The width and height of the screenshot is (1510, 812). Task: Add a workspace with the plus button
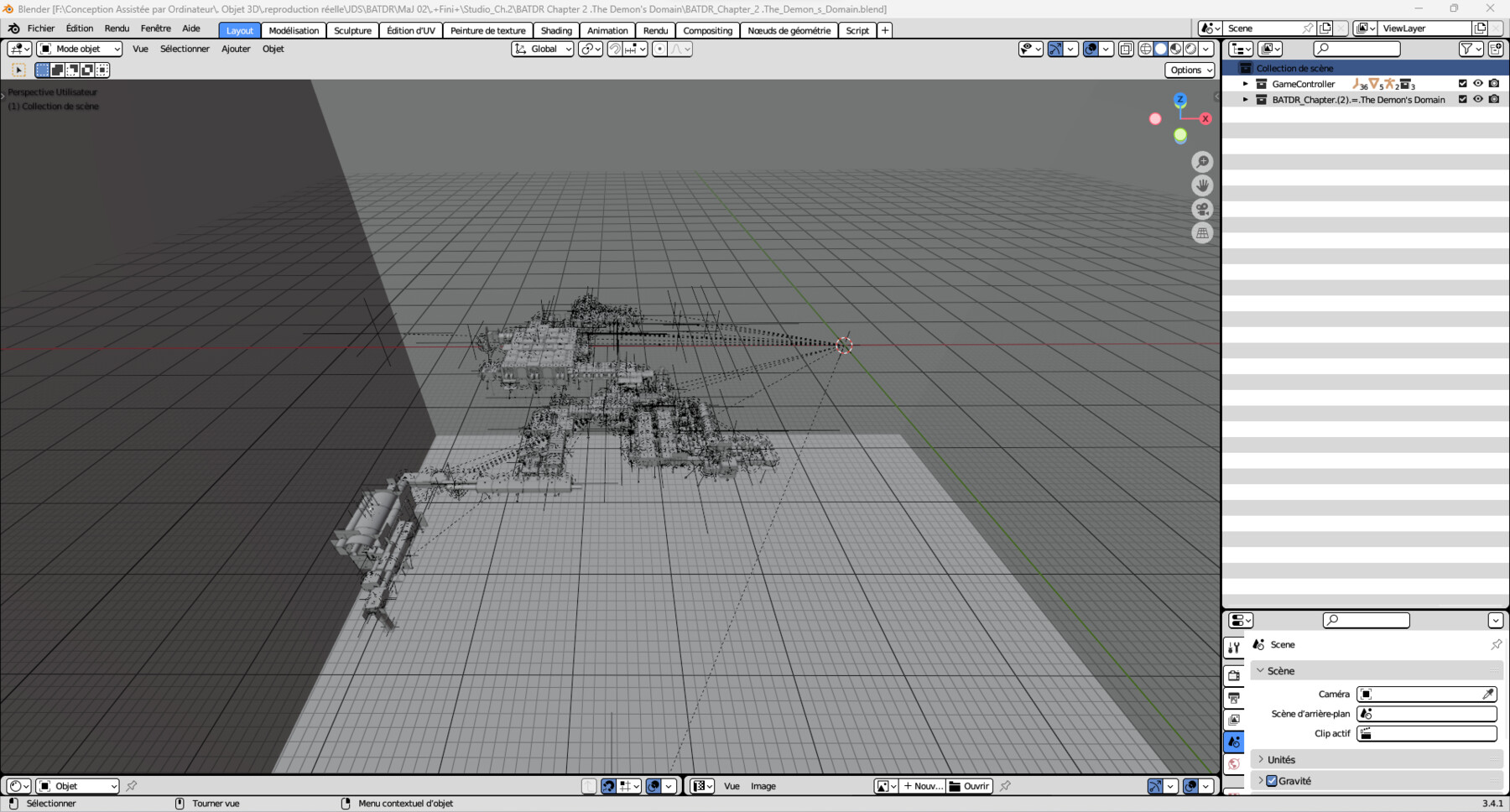[x=884, y=30]
